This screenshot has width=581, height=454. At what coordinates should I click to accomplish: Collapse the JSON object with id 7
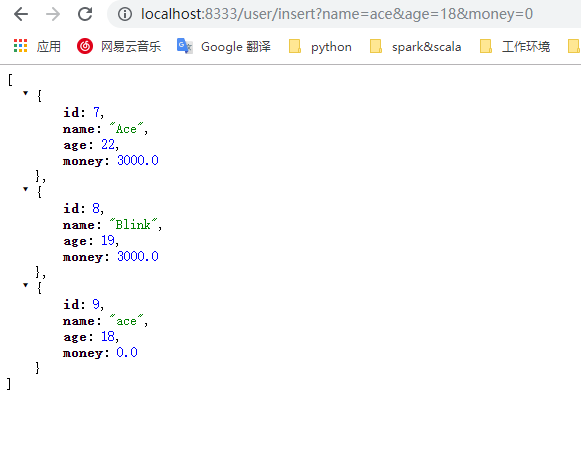point(26,93)
